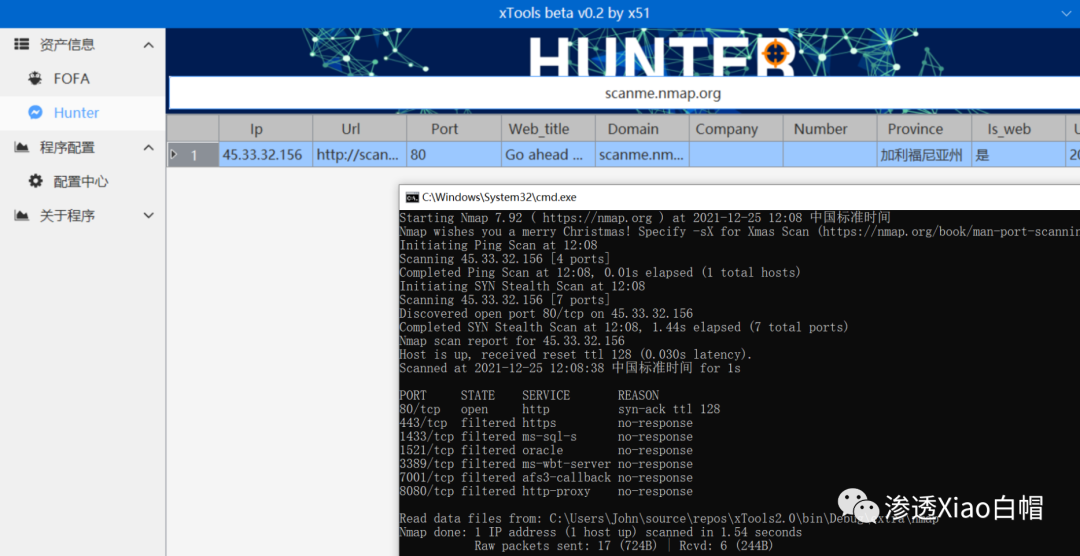This screenshot has width=1080, height=556.
Task: Click the 8080/tcp http-proxy line
Action: click(546, 492)
